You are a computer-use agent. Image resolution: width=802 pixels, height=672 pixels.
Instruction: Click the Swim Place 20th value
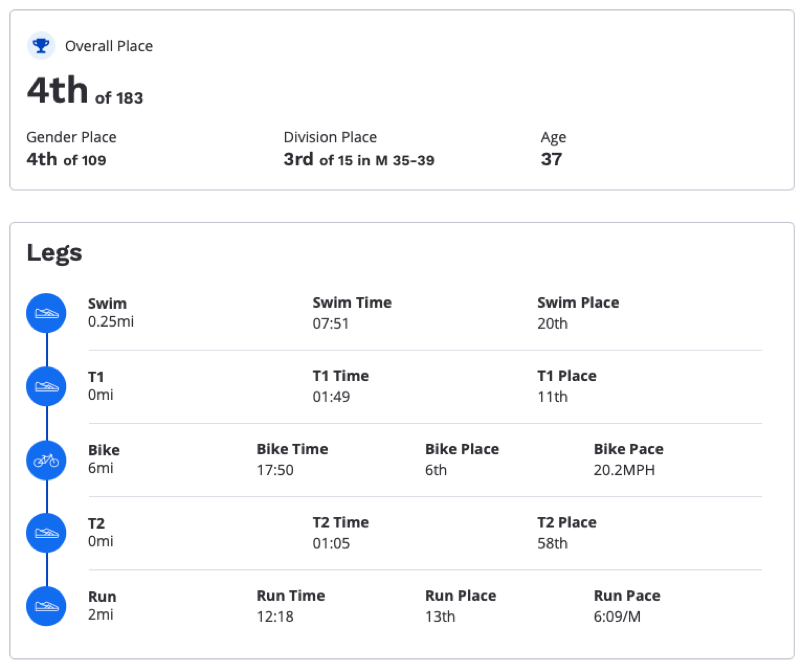pyautogui.click(x=552, y=324)
